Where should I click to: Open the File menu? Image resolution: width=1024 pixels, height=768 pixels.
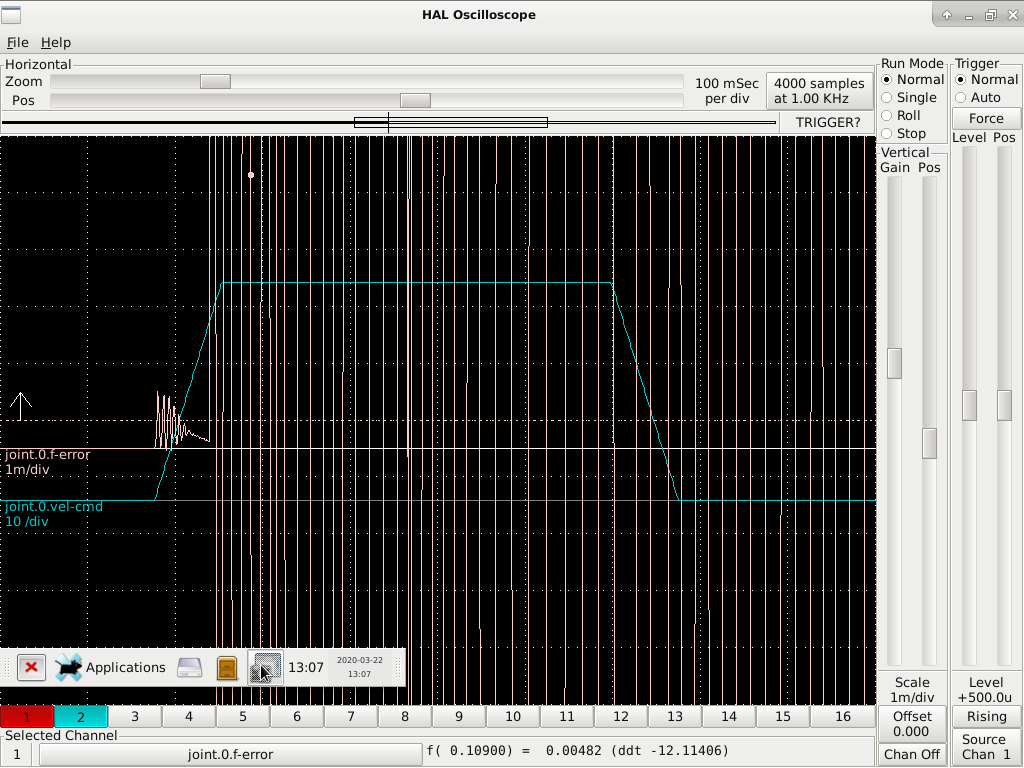point(17,43)
